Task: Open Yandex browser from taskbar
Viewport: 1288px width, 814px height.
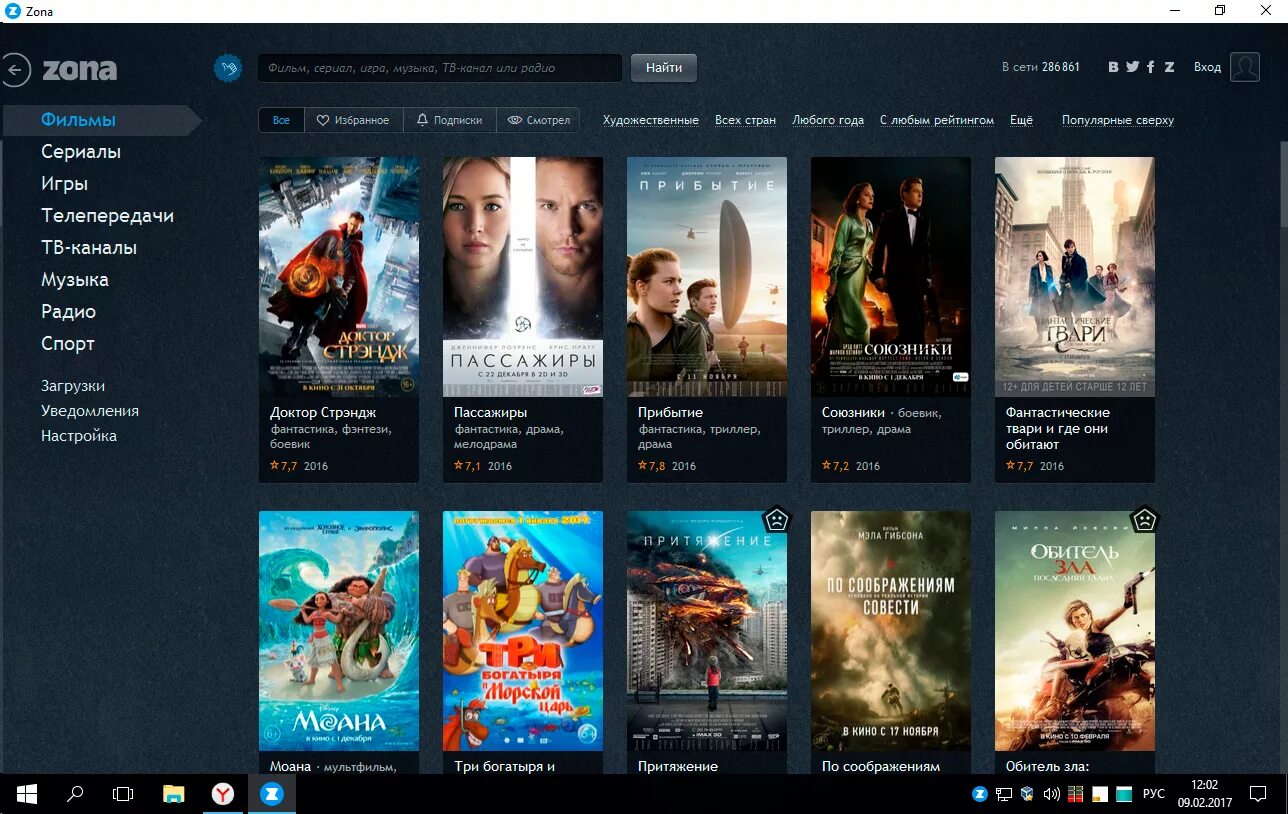Action: click(x=223, y=794)
